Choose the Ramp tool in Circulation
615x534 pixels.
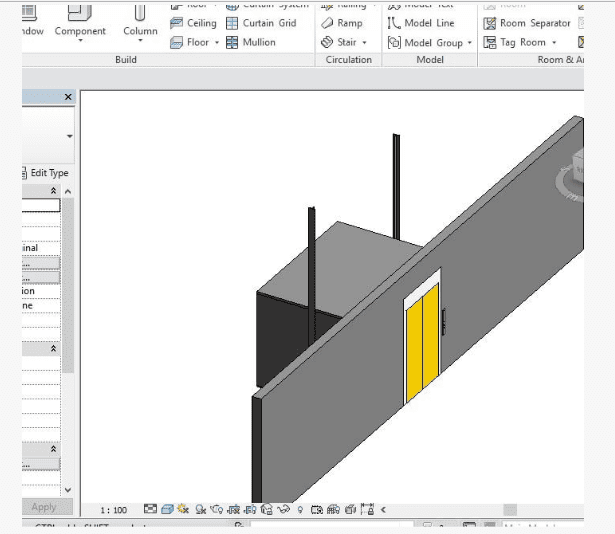coord(342,23)
